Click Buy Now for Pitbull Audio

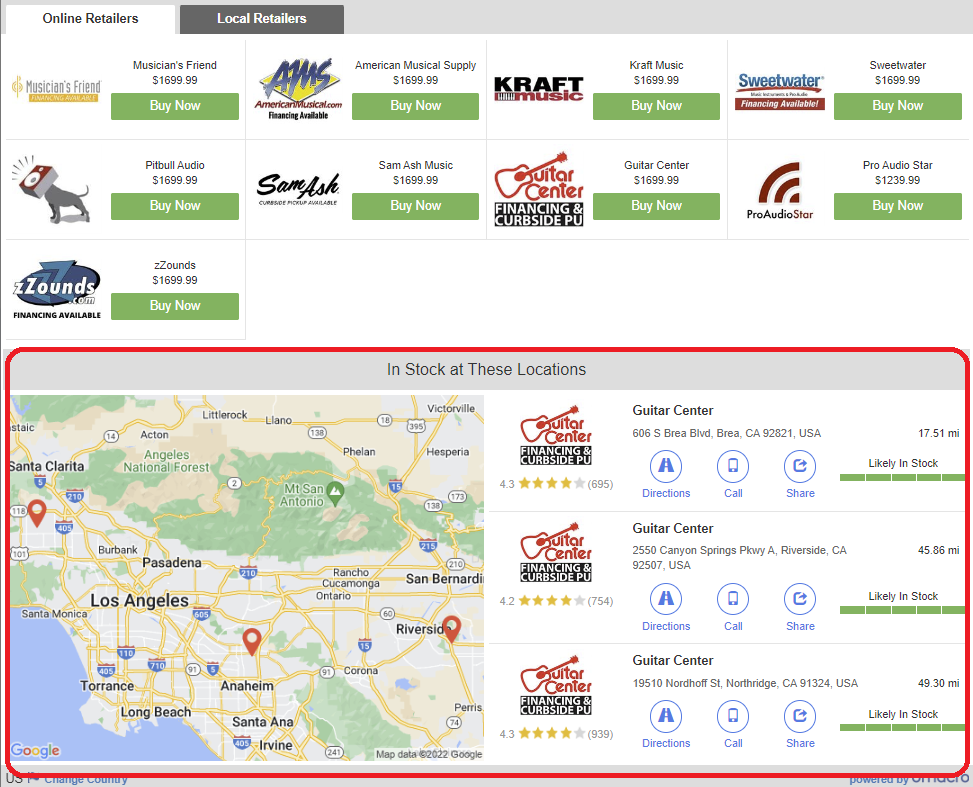(x=174, y=206)
